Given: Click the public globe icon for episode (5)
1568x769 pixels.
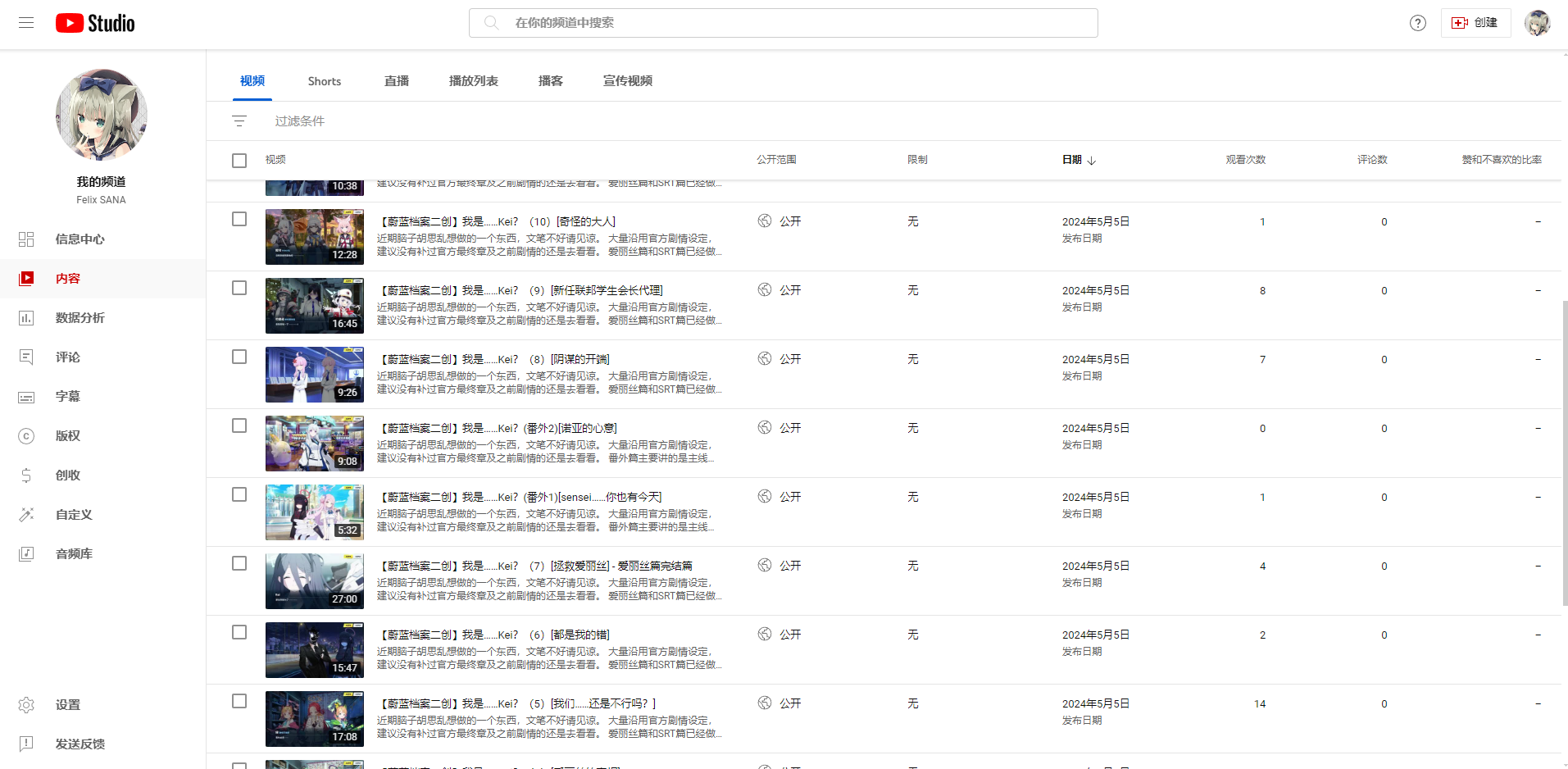Looking at the screenshot, I should click(x=765, y=703).
